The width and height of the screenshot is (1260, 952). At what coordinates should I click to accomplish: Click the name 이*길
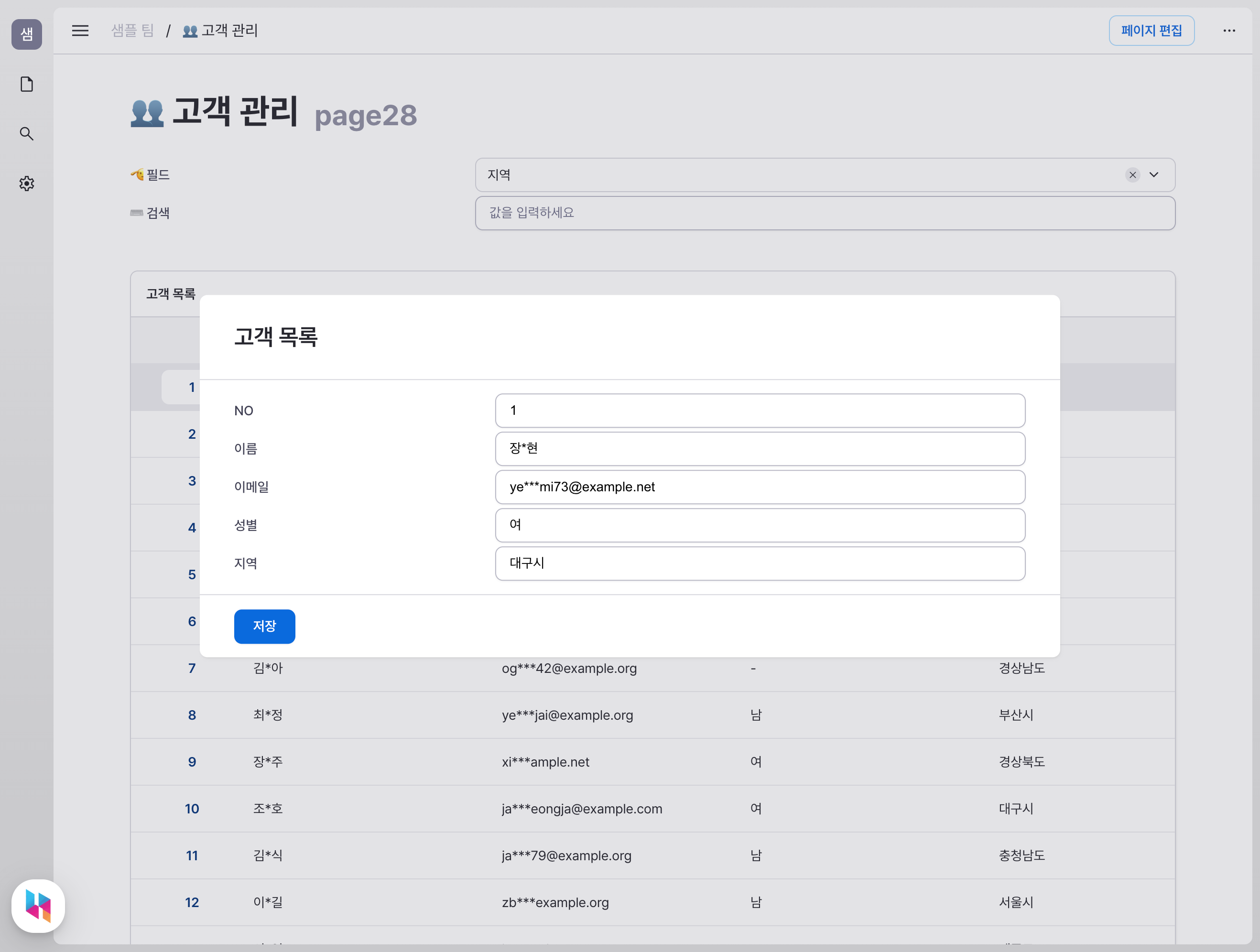(268, 902)
